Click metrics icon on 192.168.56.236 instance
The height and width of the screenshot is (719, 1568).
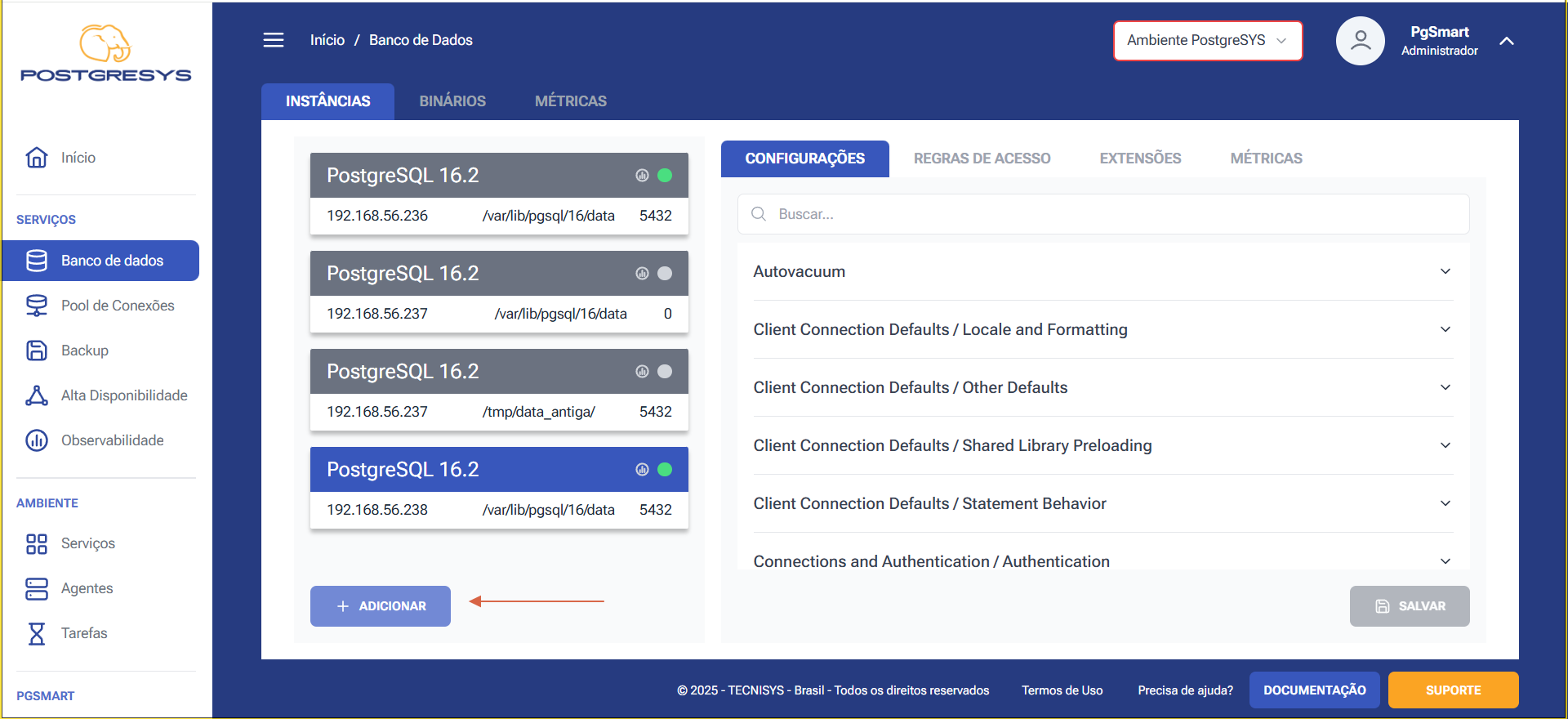coord(643,176)
